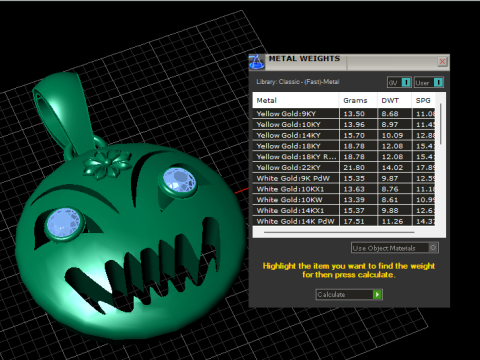This screenshot has width=480, height=360.
Task: Click the 14.02 DWT value
Action: coord(392,167)
